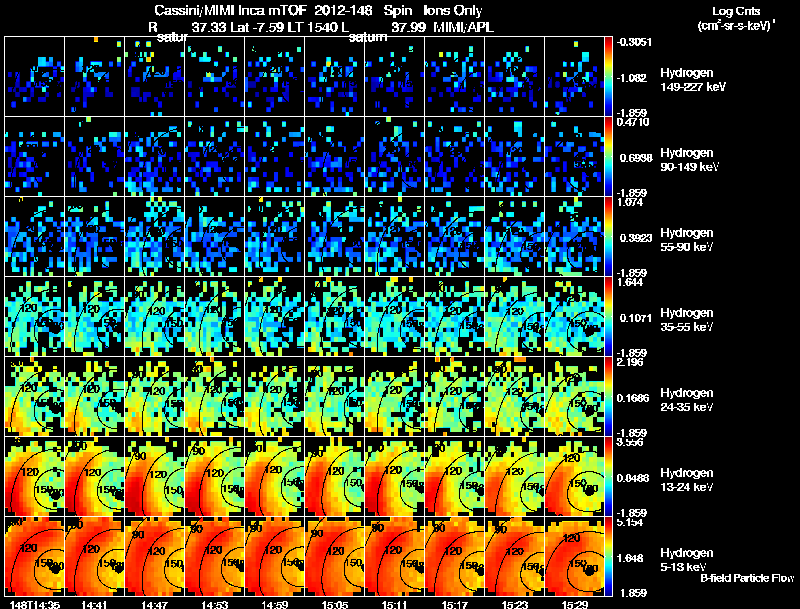The width and height of the screenshot is (800, 609).
Task: Click the '0.0488' colorbar value
Action: (x=633, y=478)
